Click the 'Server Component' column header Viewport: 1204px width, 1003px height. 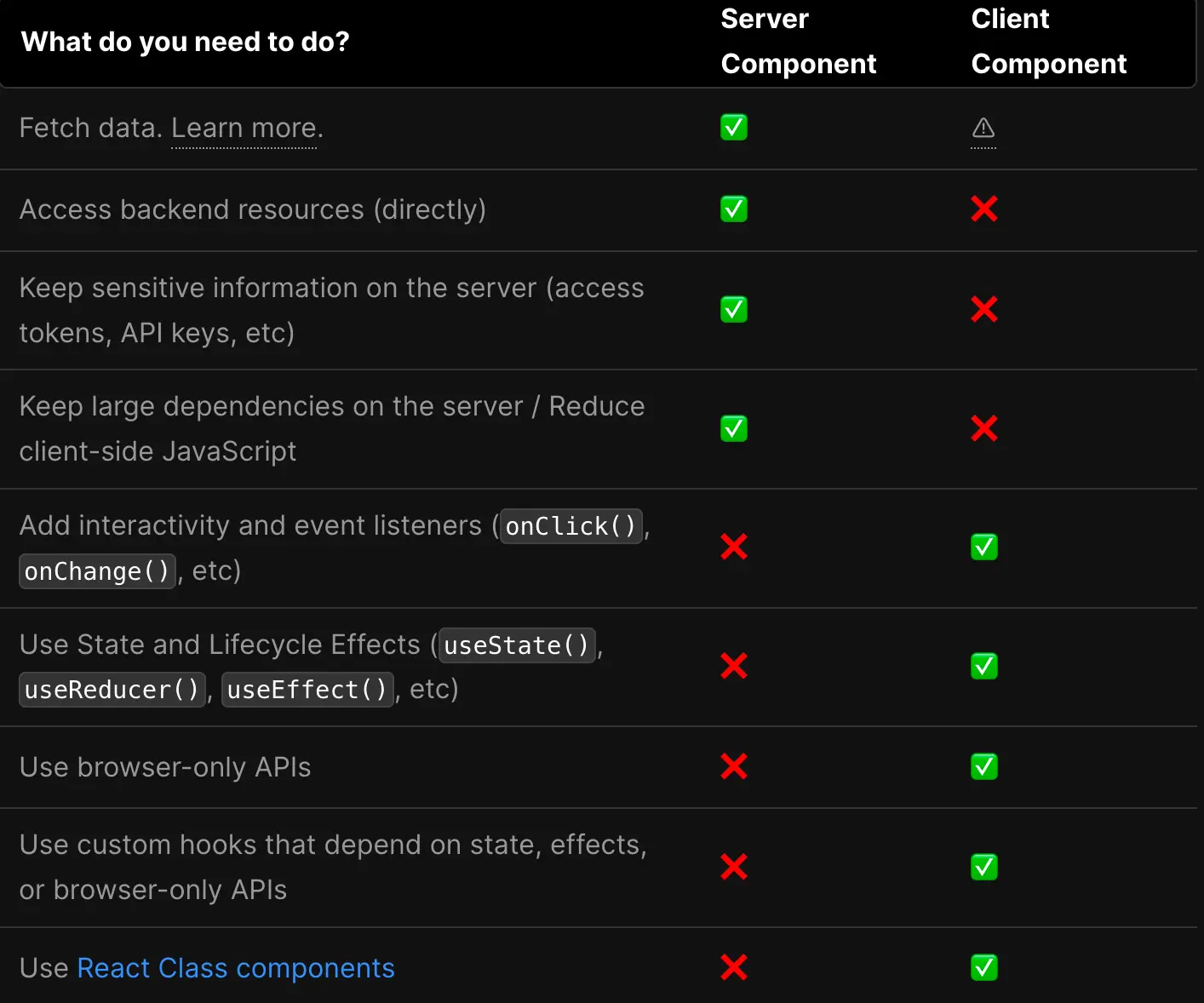coord(798,41)
